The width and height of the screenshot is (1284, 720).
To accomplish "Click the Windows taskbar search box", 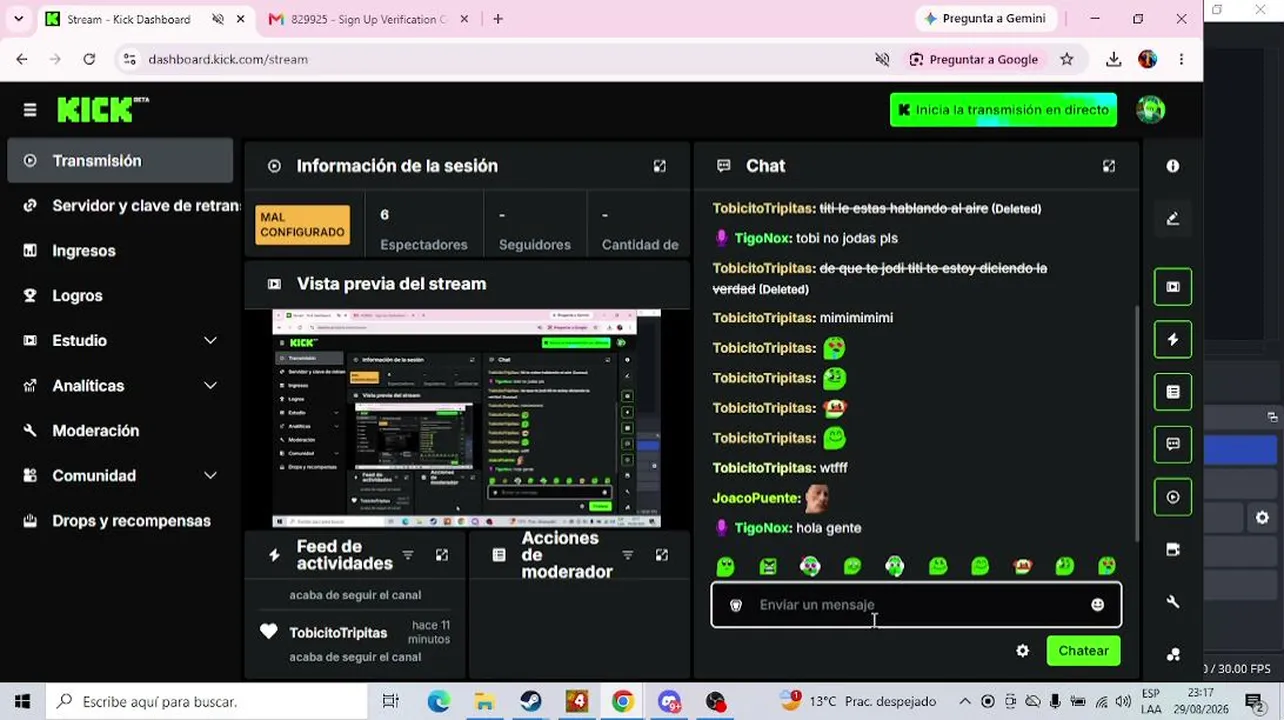I will (208, 702).
